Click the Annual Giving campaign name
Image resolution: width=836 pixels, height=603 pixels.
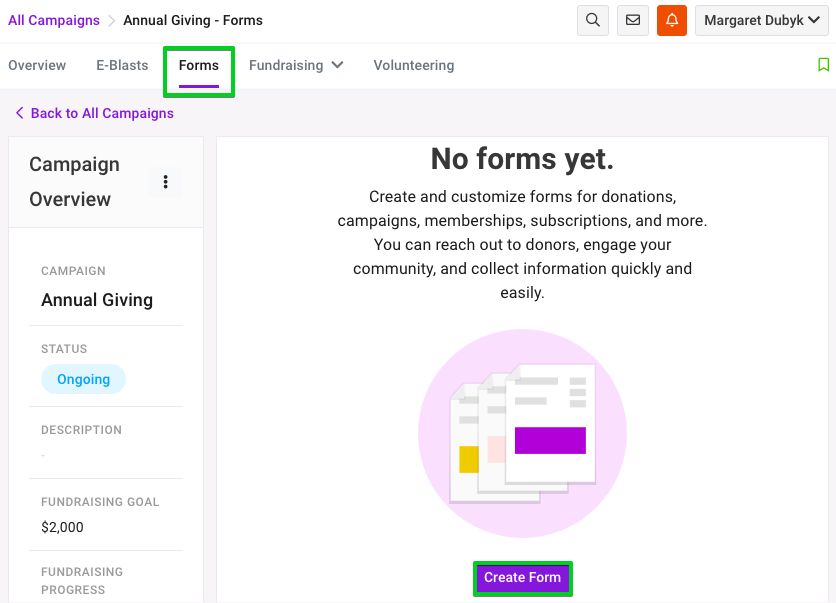[x=97, y=300]
